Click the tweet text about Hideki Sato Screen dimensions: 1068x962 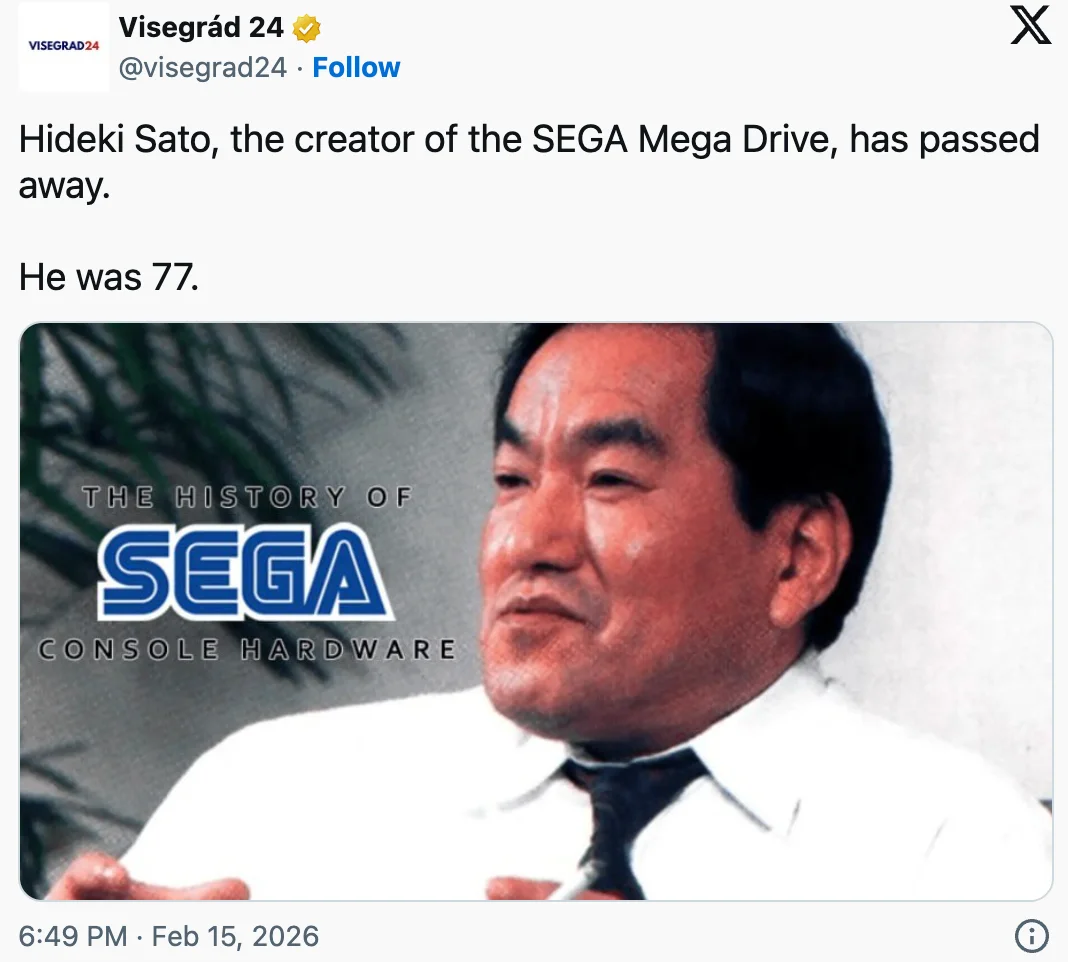[x=400, y=140]
